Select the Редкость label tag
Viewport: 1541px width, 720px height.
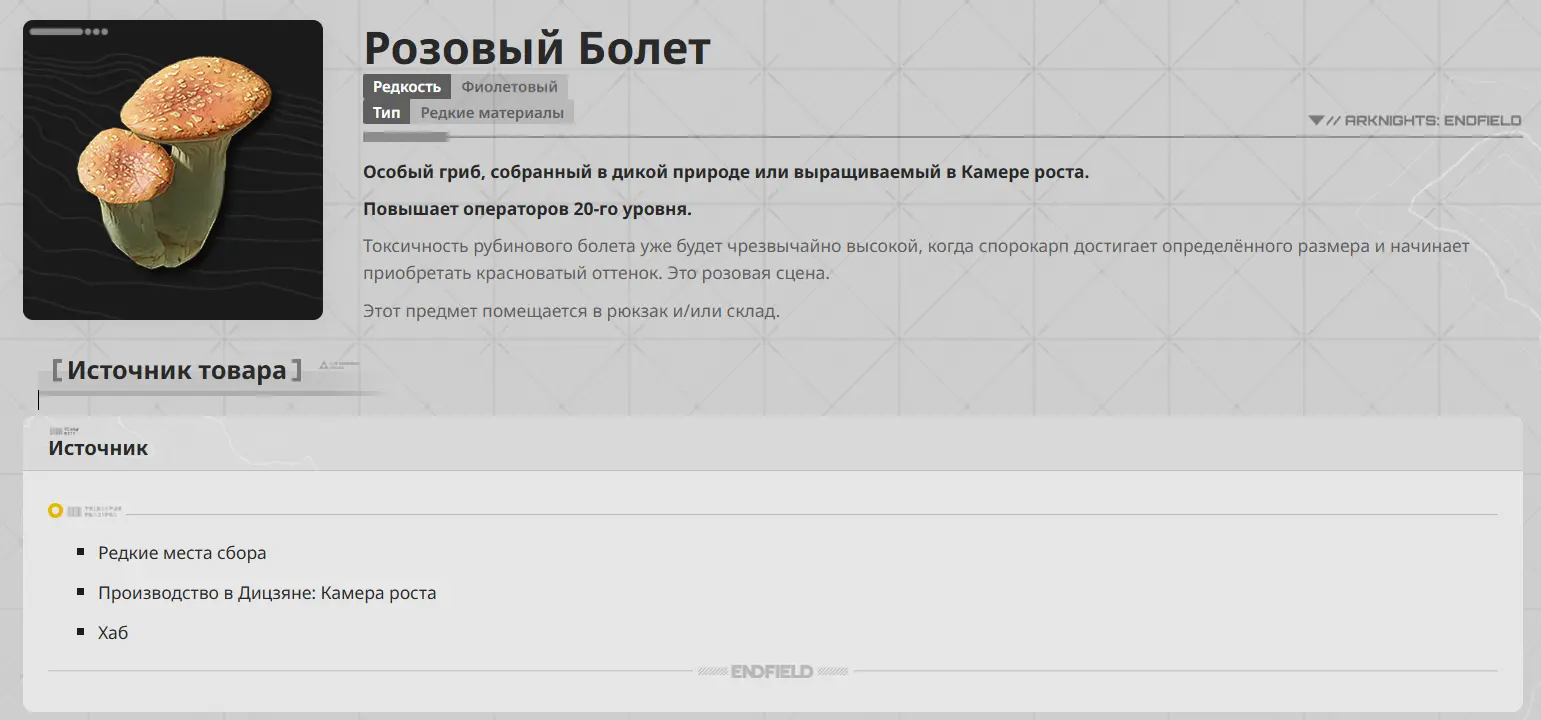click(x=406, y=87)
